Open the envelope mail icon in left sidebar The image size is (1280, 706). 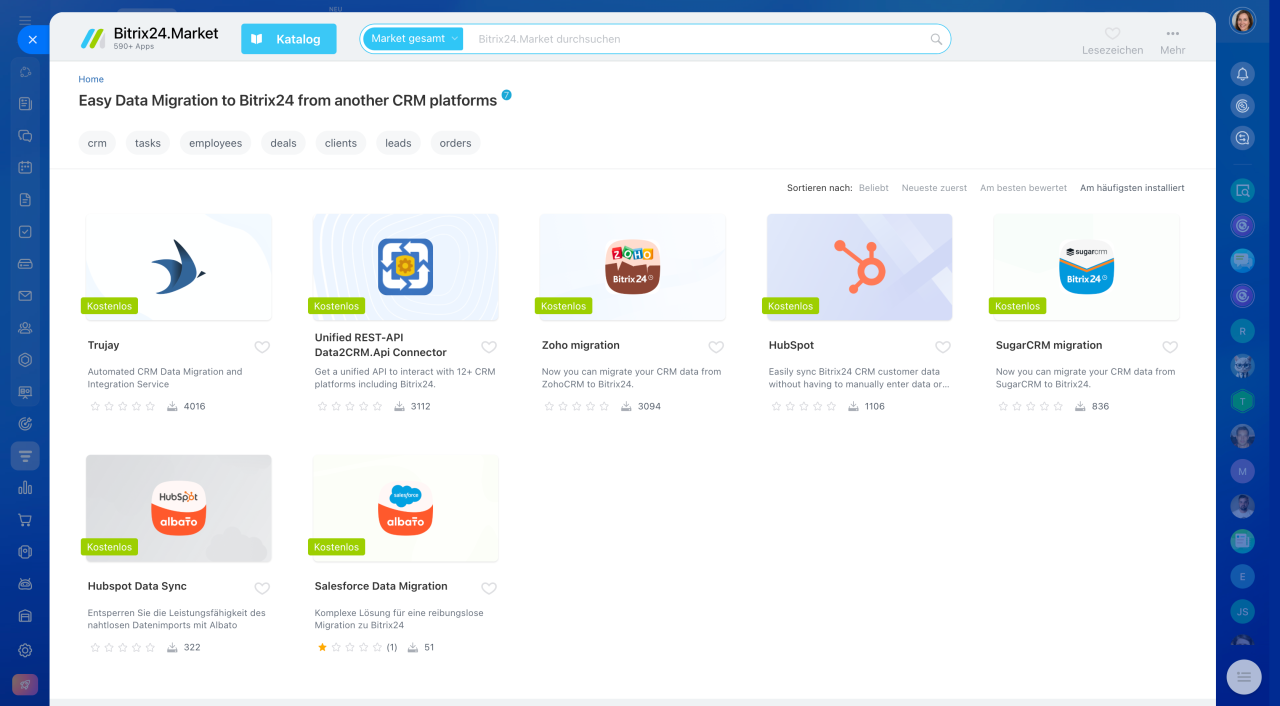[x=25, y=296]
